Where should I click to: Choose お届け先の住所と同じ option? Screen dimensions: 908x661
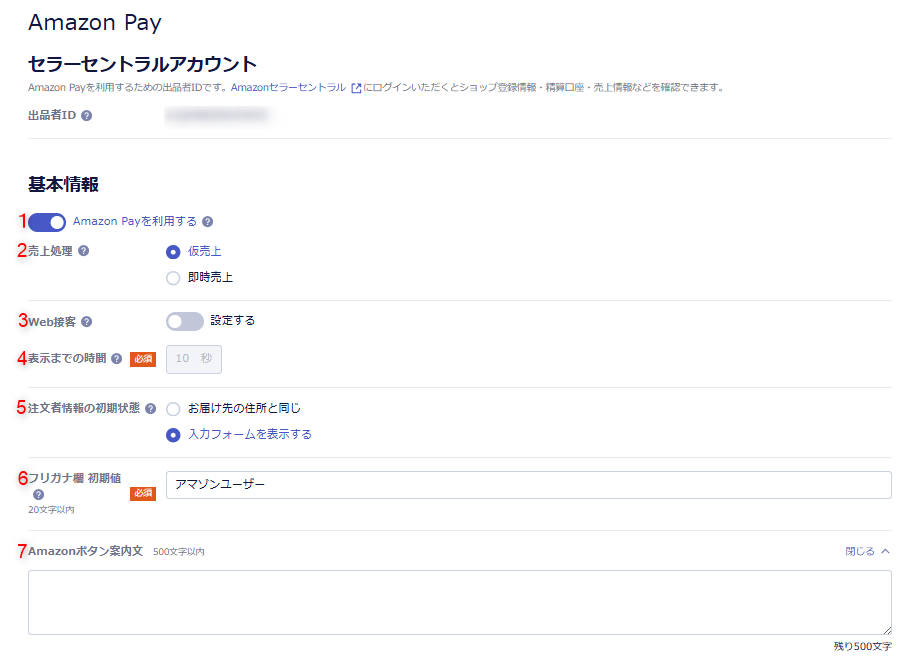173,408
